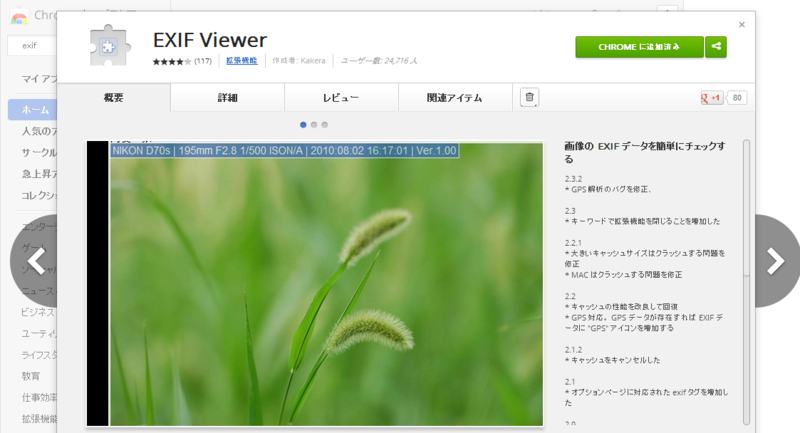Click the +1 count showing 80
The height and width of the screenshot is (433, 800).
click(x=737, y=97)
